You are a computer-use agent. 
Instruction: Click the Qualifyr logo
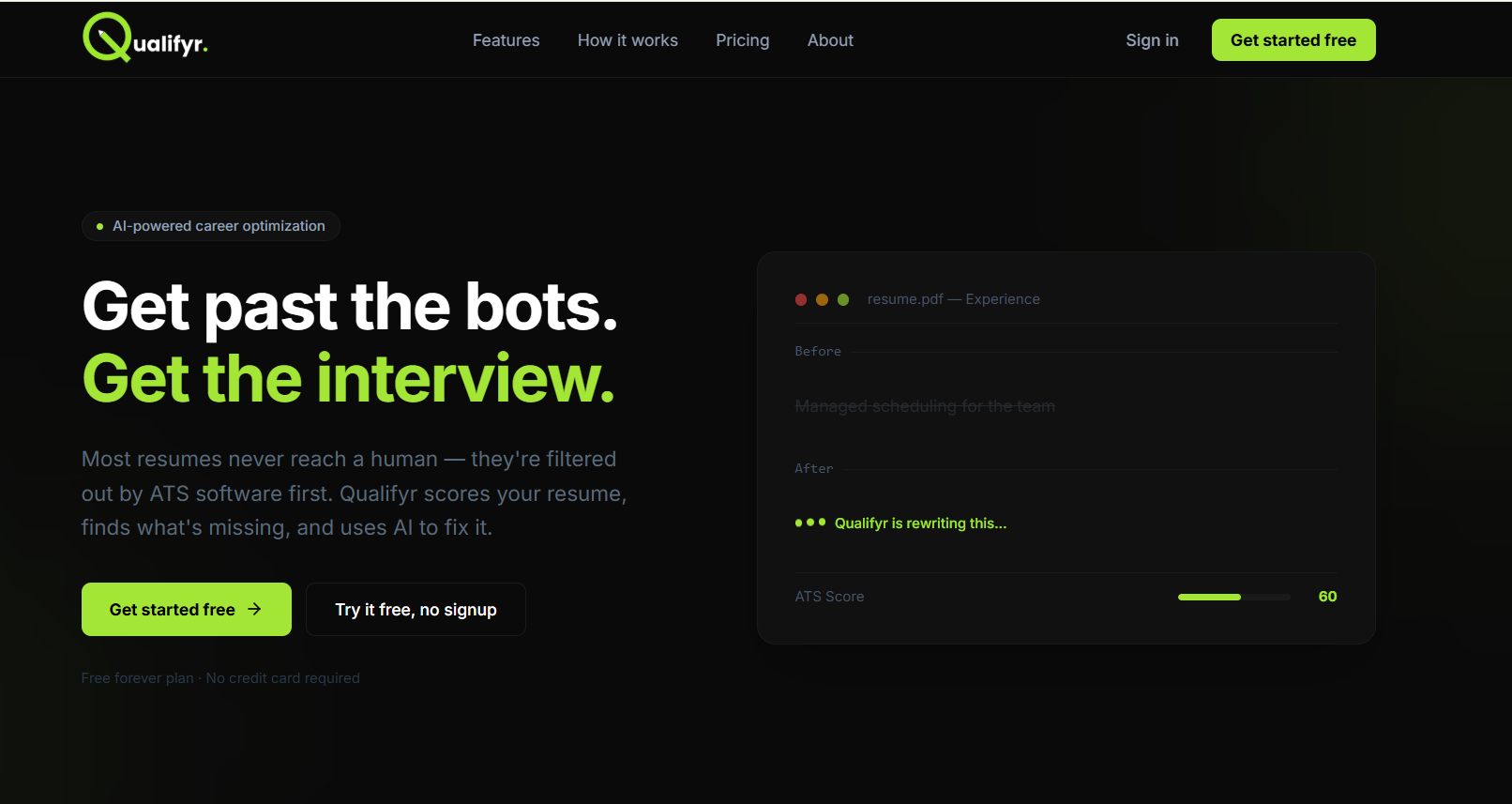coord(145,38)
